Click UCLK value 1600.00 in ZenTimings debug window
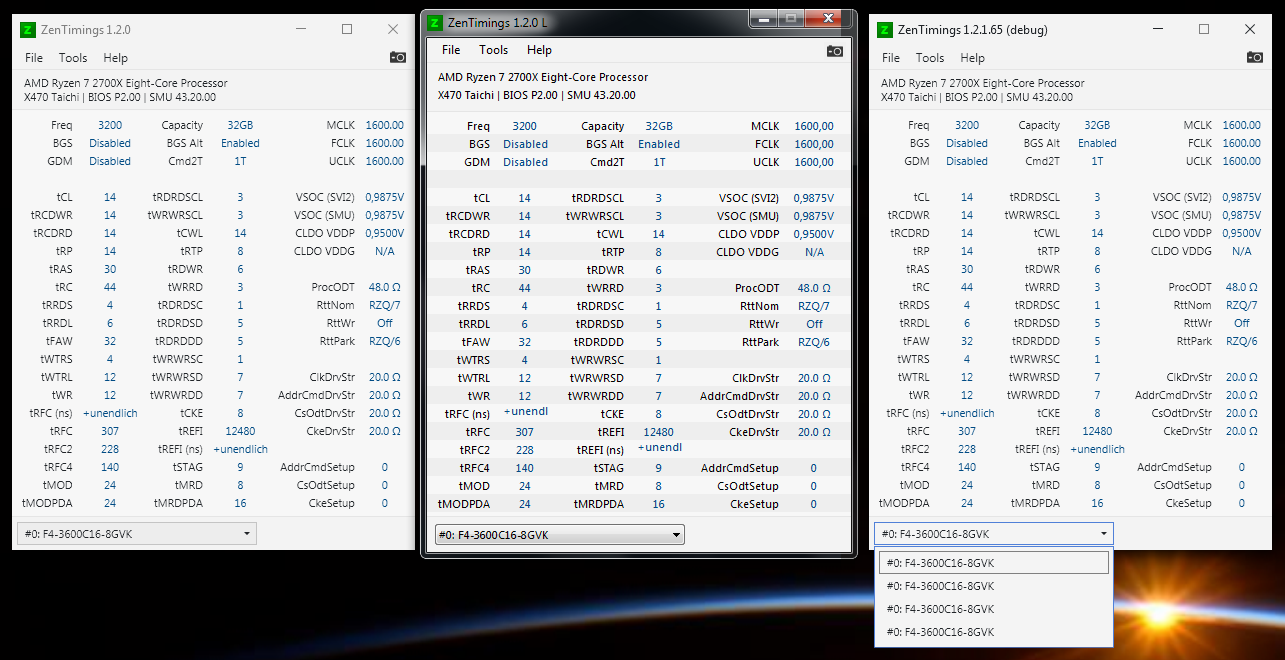This screenshot has height=660, width=1285. coord(1241,161)
